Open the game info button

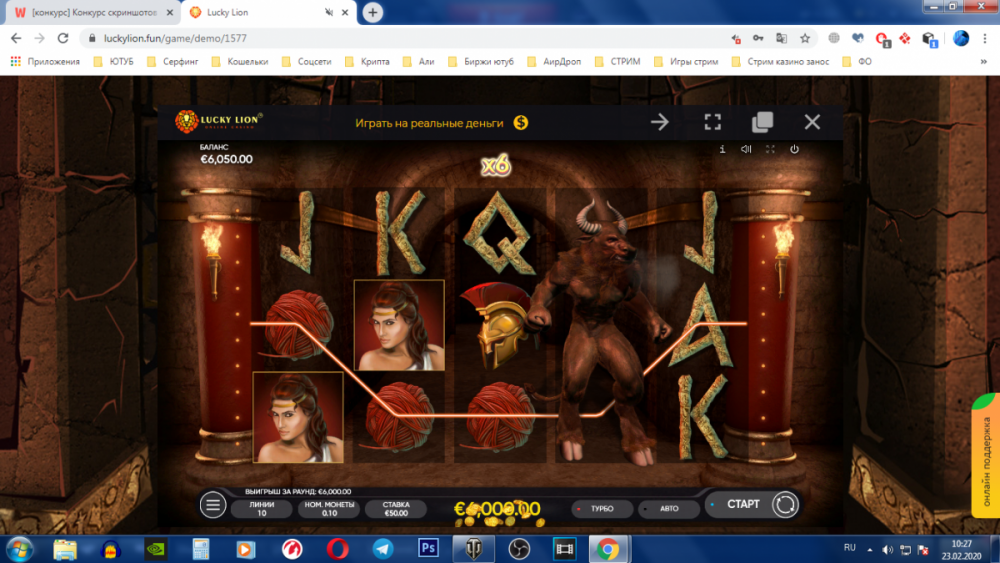tap(722, 149)
